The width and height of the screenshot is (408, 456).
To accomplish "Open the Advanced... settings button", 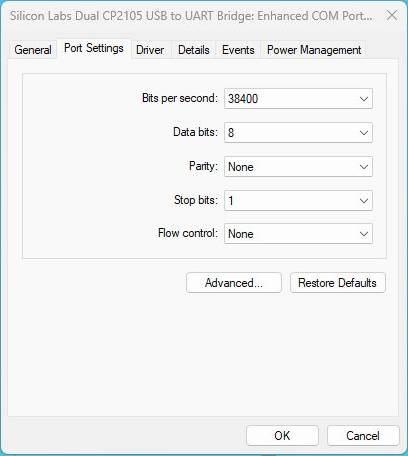I will click(x=234, y=283).
